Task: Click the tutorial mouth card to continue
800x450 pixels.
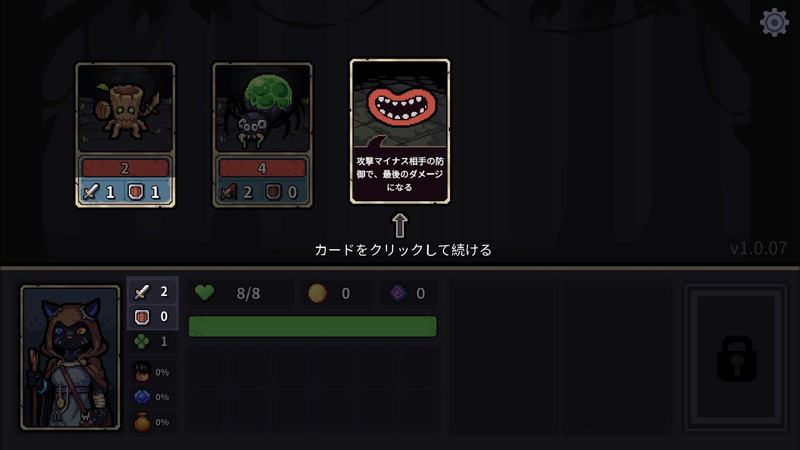Action: point(400,132)
